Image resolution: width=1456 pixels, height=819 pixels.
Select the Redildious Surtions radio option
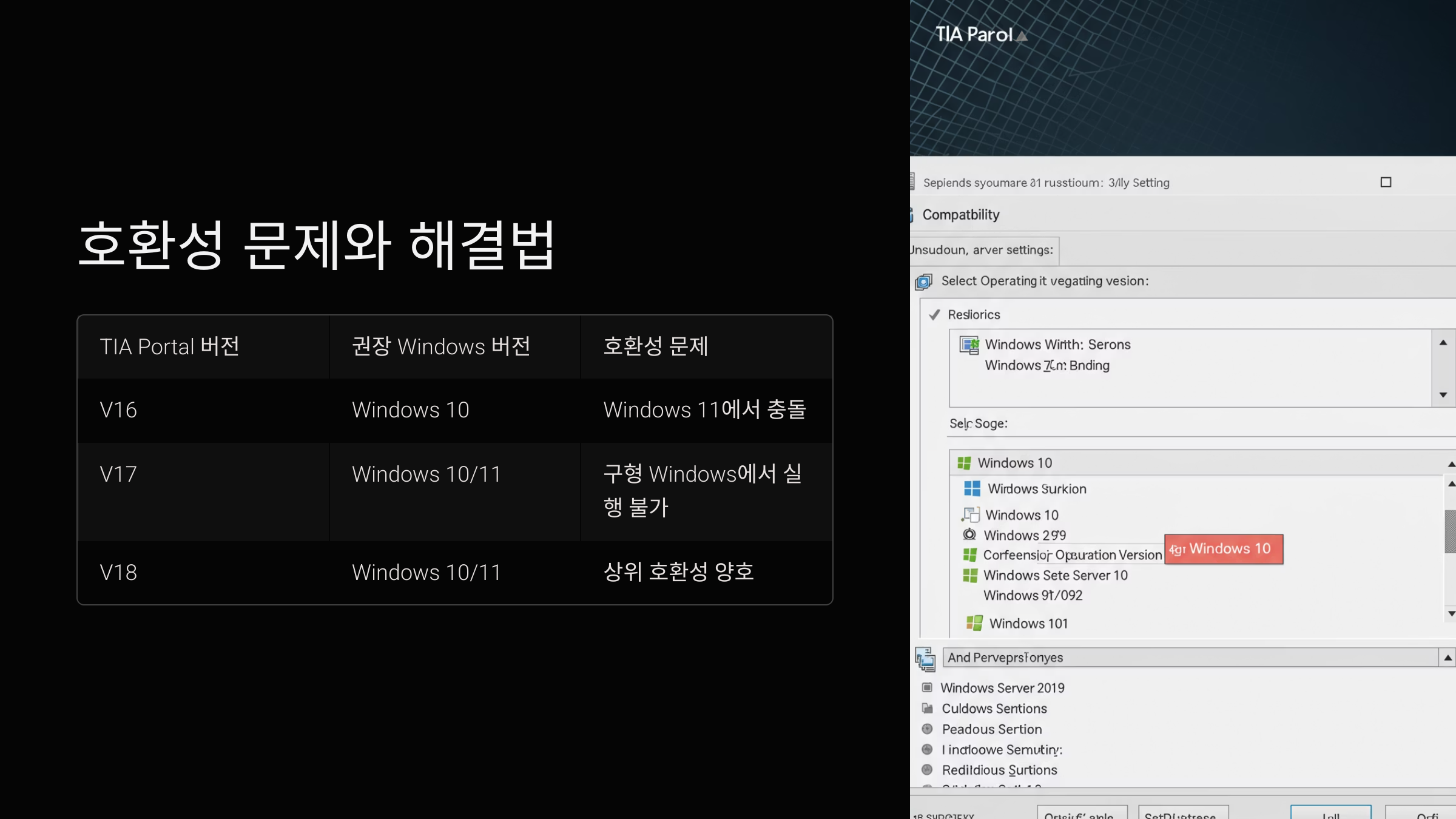click(x=927, y=770)
